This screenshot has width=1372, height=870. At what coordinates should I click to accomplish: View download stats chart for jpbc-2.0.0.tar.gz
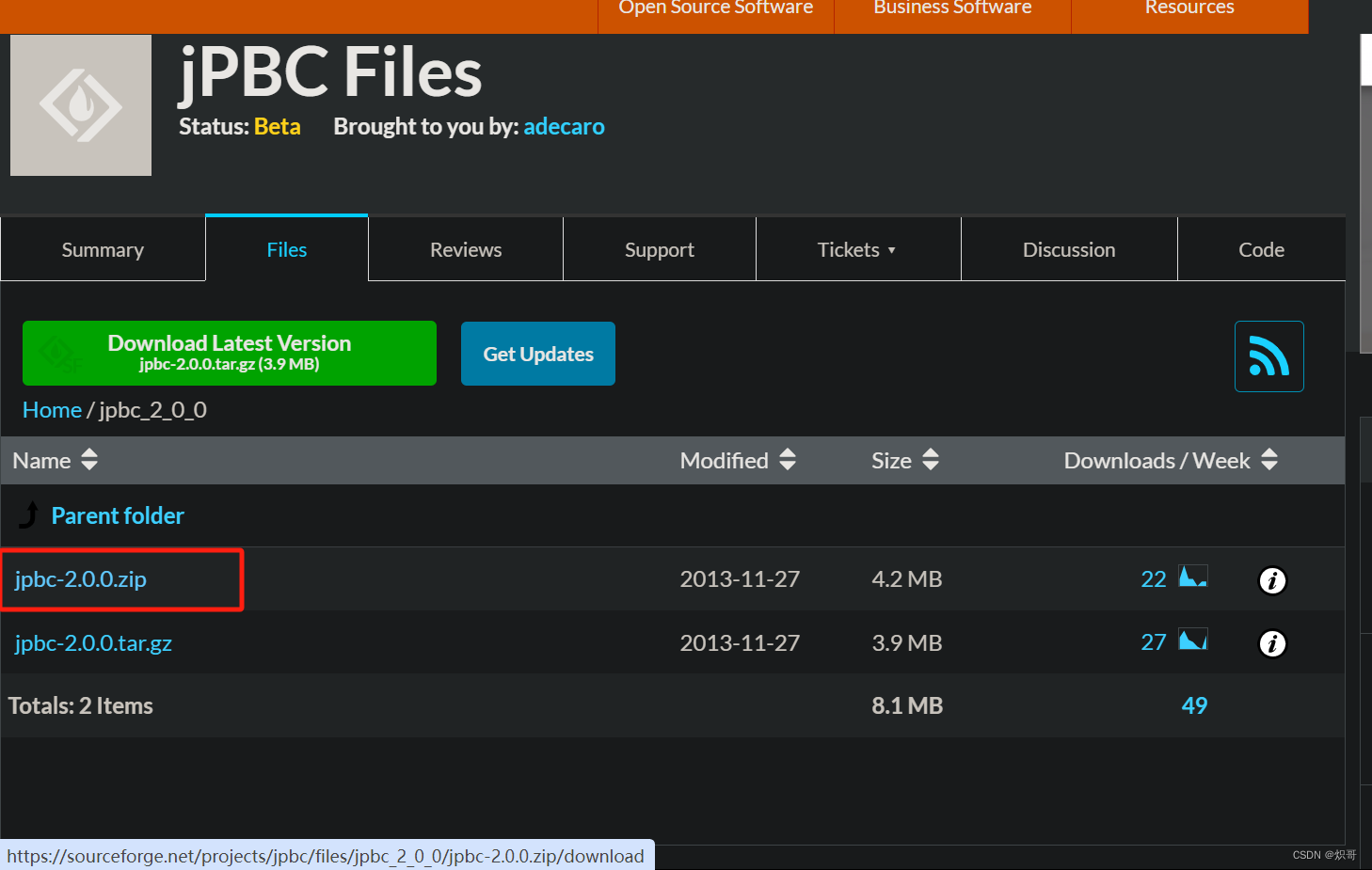click(1192, 641)
